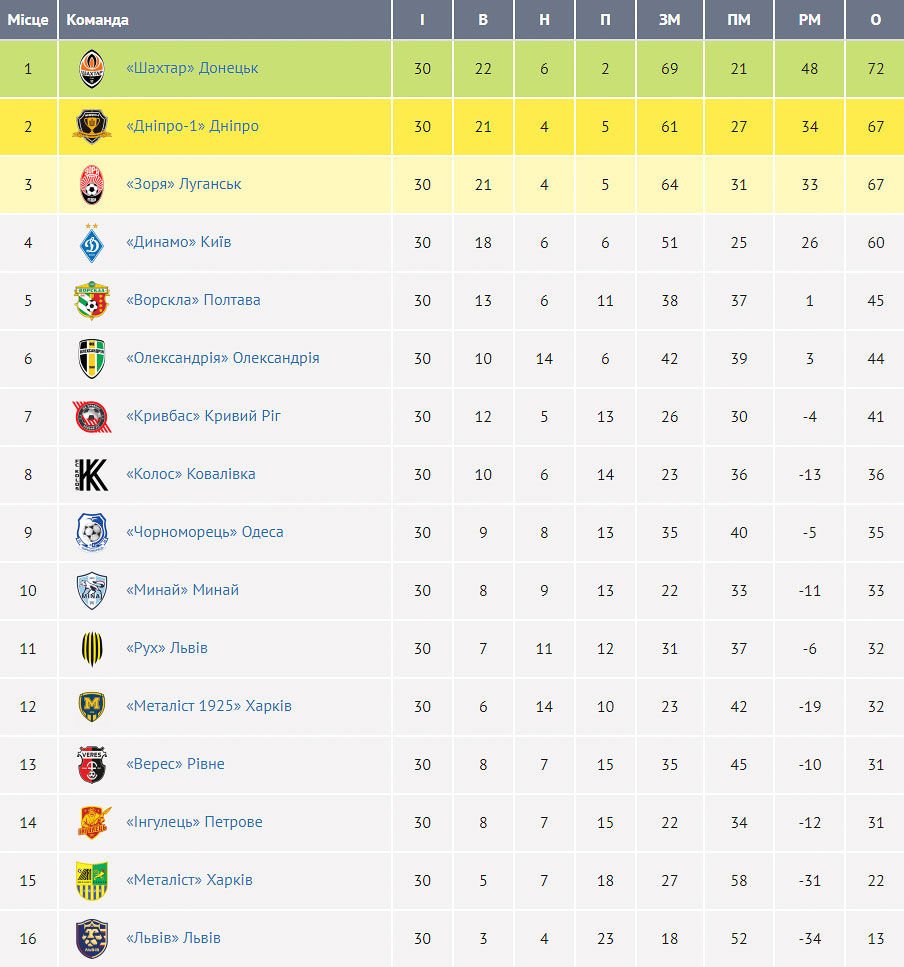Open «Олександрія» Олександрія team link
The image size is (904, 967).
click(x=223, y=358)
